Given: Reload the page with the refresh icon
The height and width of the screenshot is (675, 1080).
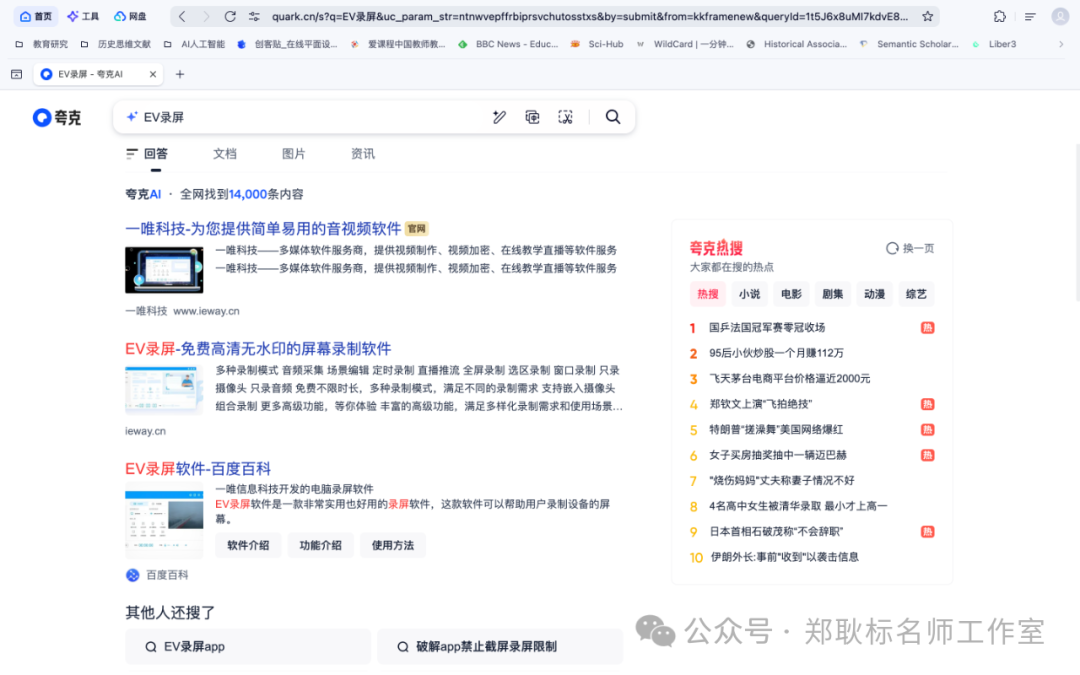Looking at the screenshot, I should pos(230,16).
